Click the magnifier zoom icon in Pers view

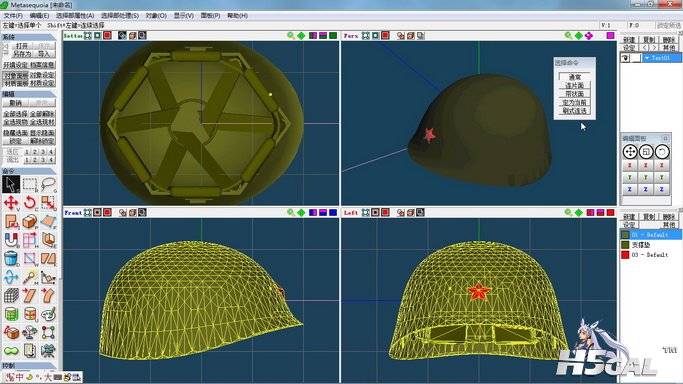coord(568,36)
